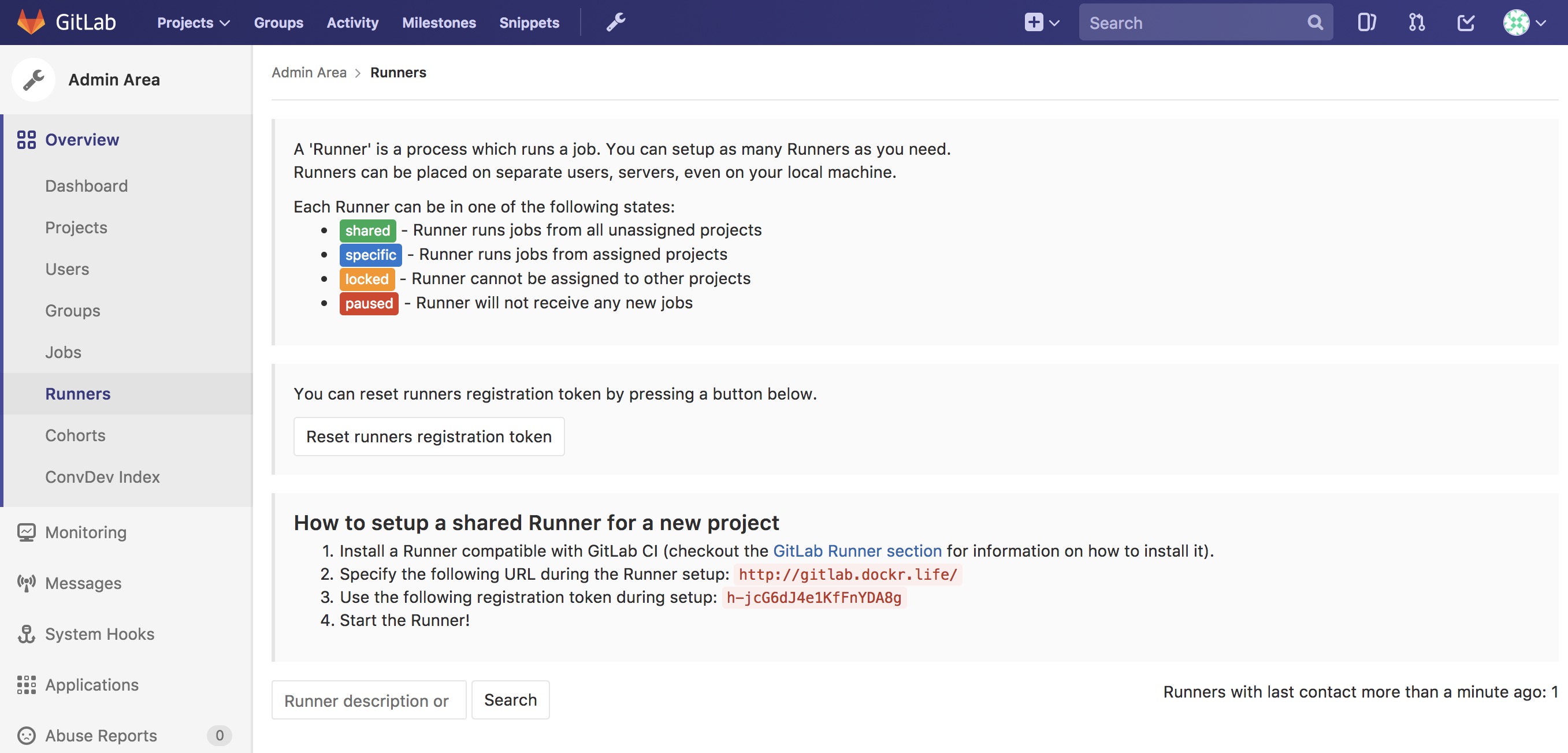Open ConvDev Index in the sidebar
This screenshot has height=753, width=1568.
pos(102,477)
